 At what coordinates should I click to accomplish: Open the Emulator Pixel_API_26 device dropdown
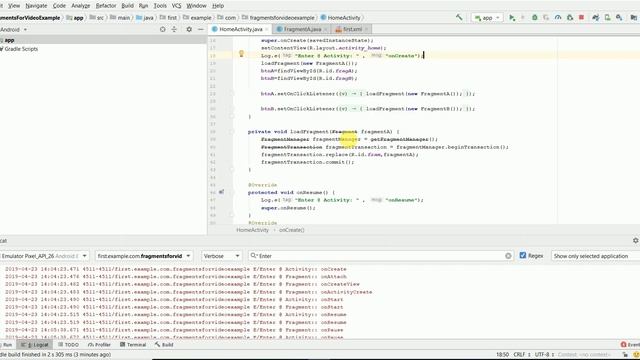point(44,256)
